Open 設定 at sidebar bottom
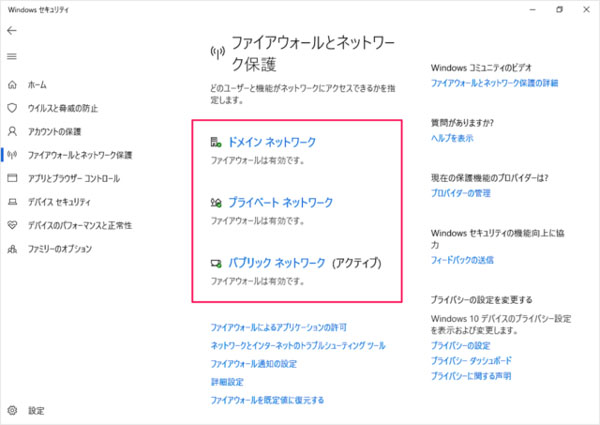The height and width of the screenshot is (425, 600). coord(36,411)
